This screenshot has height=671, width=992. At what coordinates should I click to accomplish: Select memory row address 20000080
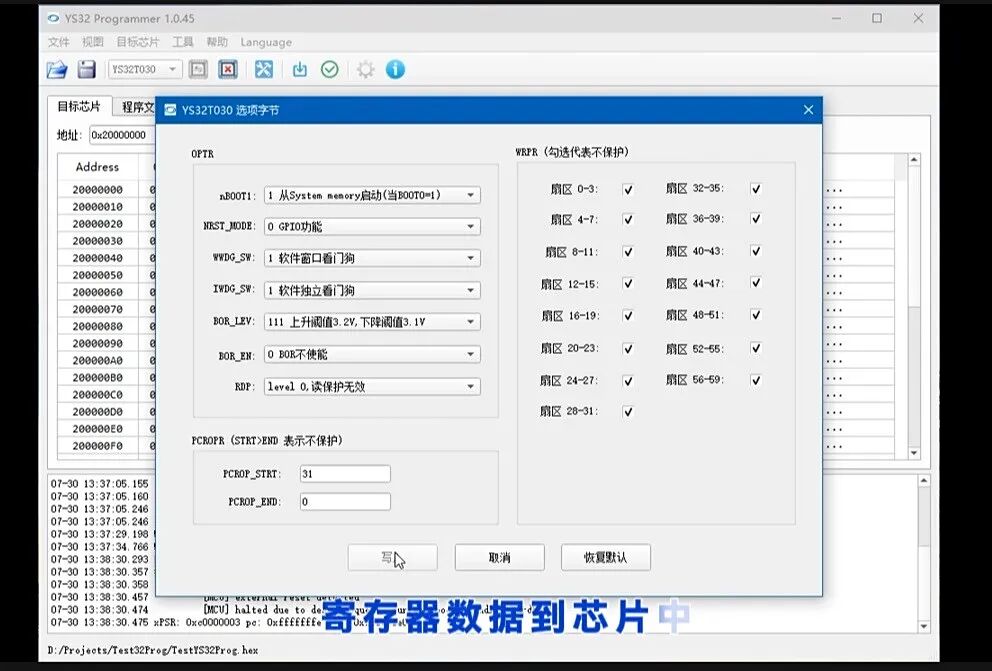(x=97, y=326)
